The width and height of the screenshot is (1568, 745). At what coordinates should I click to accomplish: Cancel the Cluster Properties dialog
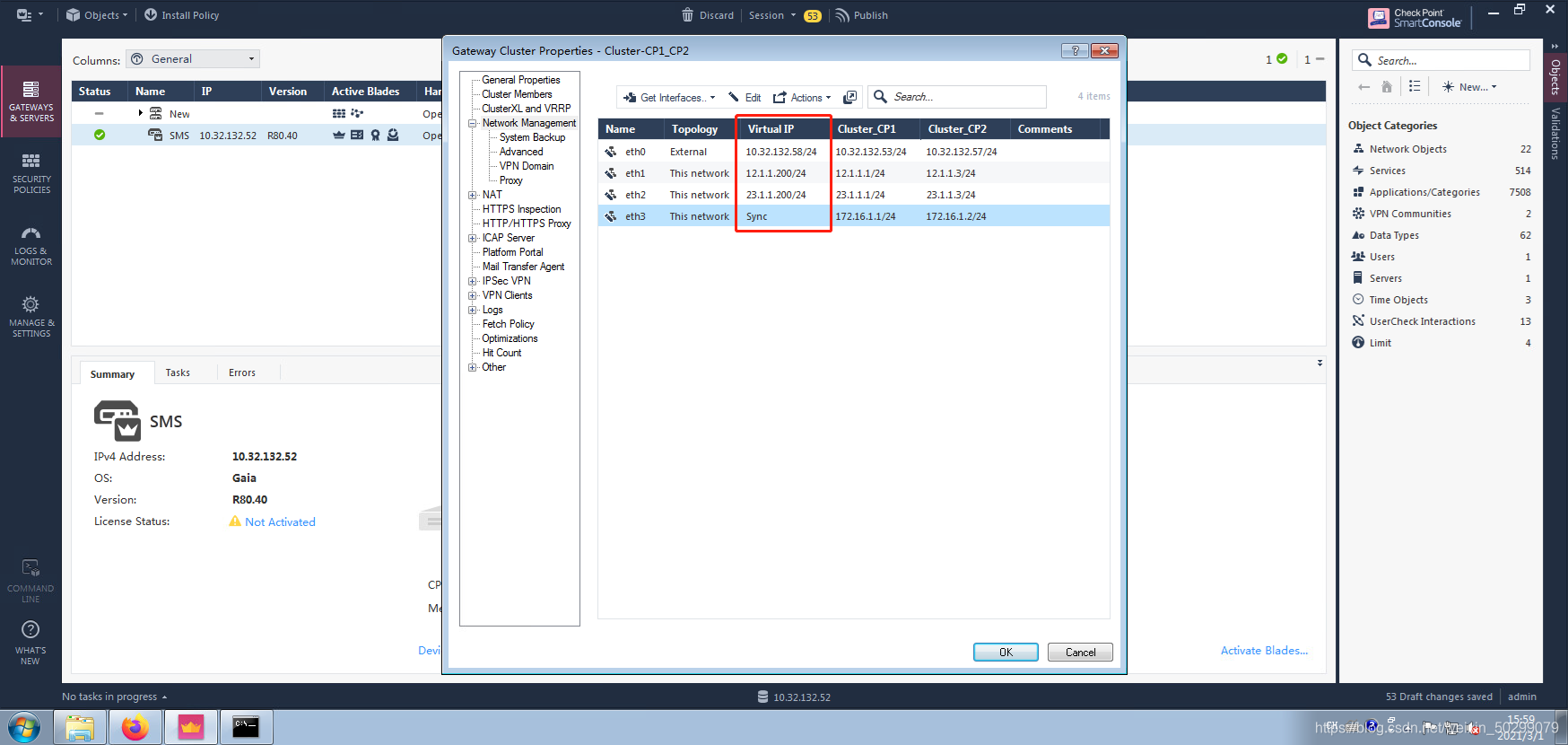[1080, 653]
